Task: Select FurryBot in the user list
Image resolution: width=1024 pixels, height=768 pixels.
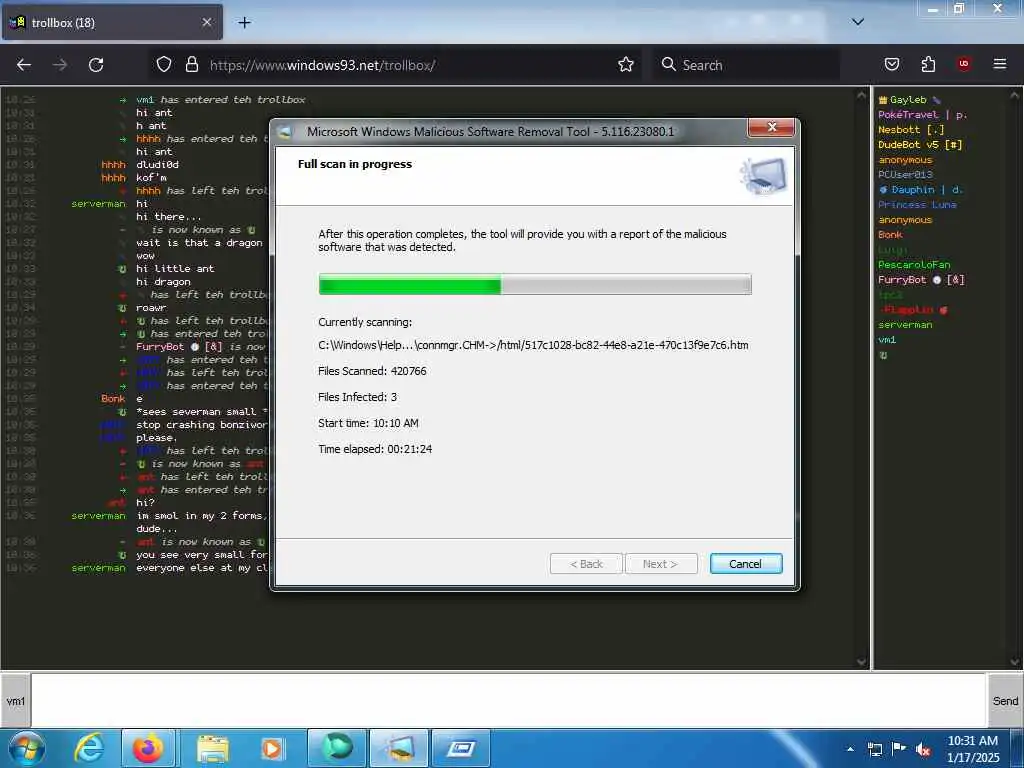Action: pyautogui.click(x=921, y=280)
